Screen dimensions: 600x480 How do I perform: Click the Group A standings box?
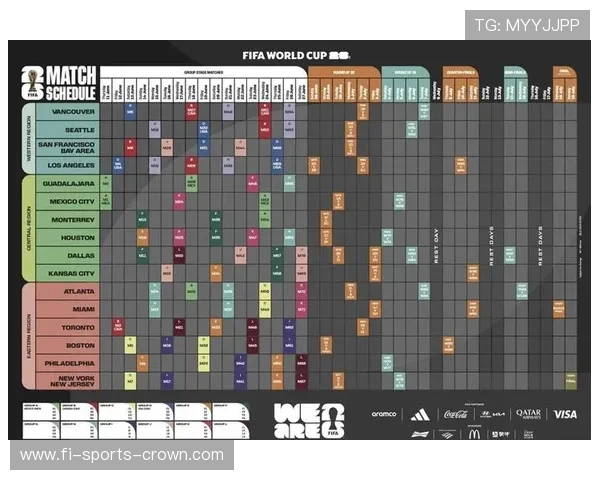pyautogui.click(x=41, y=411)
